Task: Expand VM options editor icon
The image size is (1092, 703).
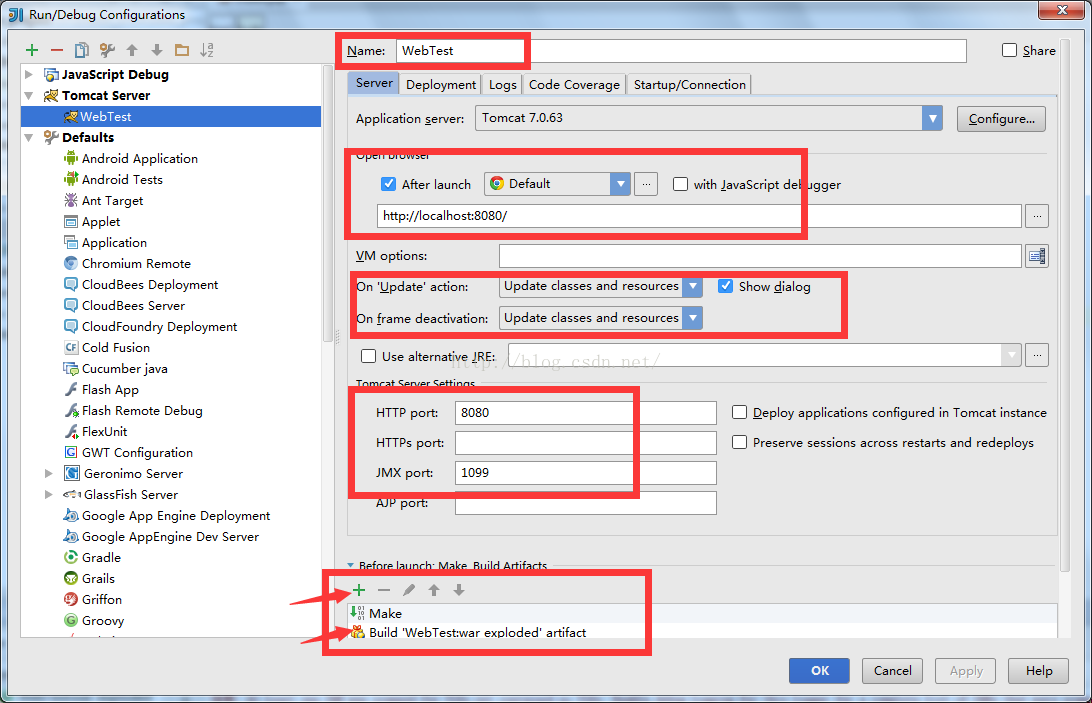Action: (1037, 256)
